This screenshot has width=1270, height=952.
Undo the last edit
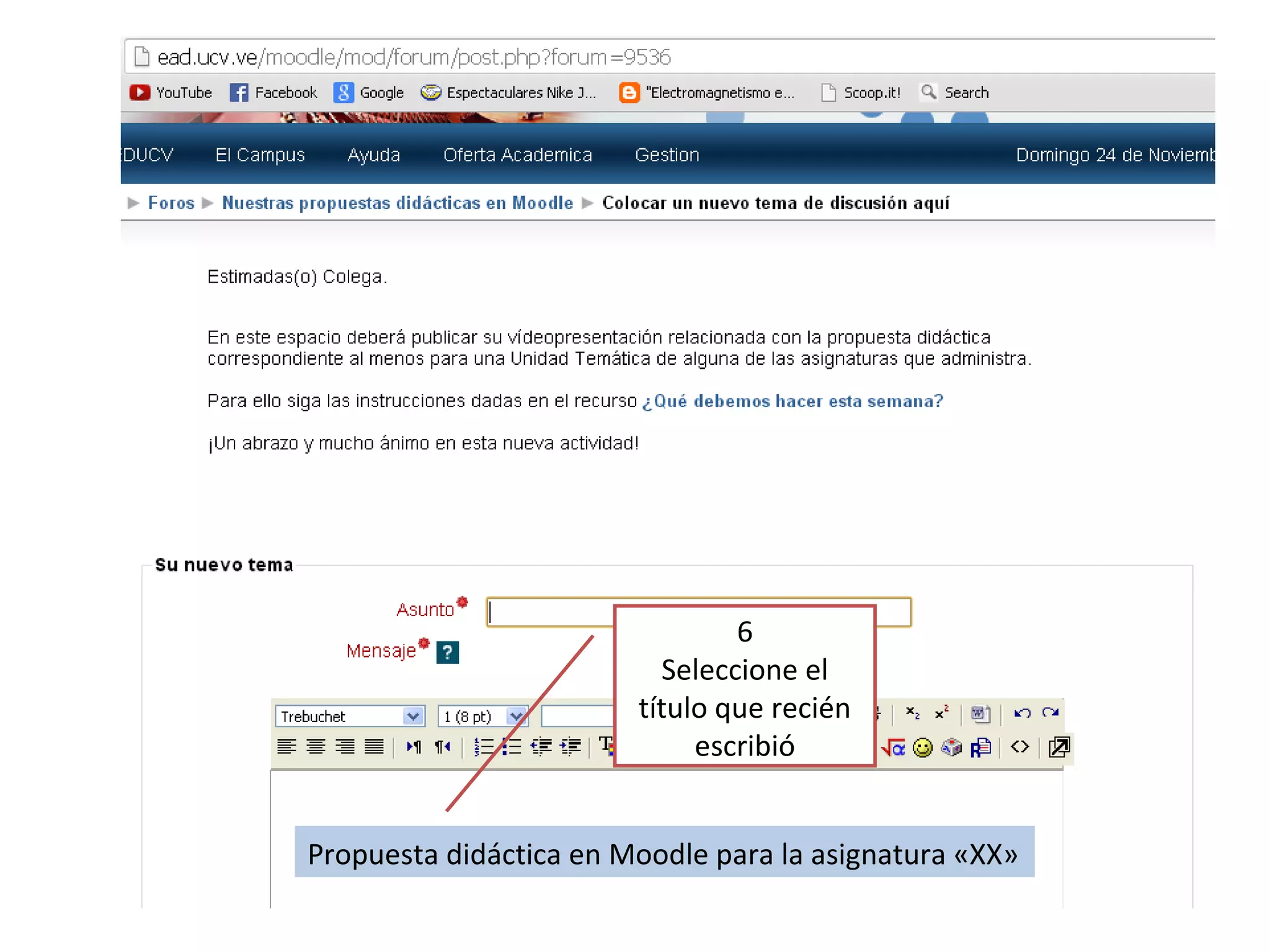pyautogui.click(x=1022, y=713)
